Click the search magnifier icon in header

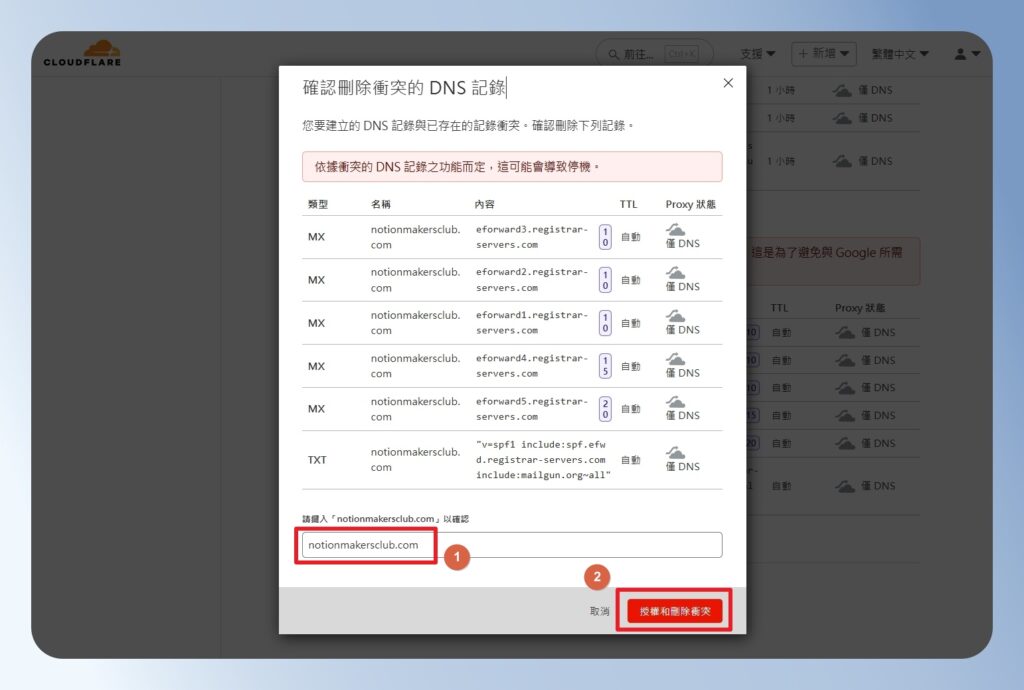click(x=613, y=54)
